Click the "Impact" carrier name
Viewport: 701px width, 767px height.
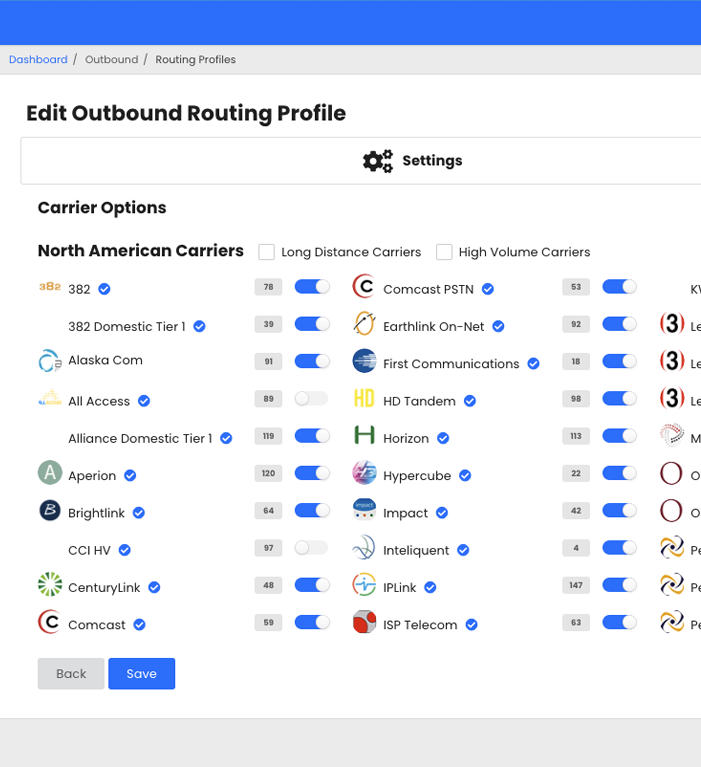tap(406, 513)
